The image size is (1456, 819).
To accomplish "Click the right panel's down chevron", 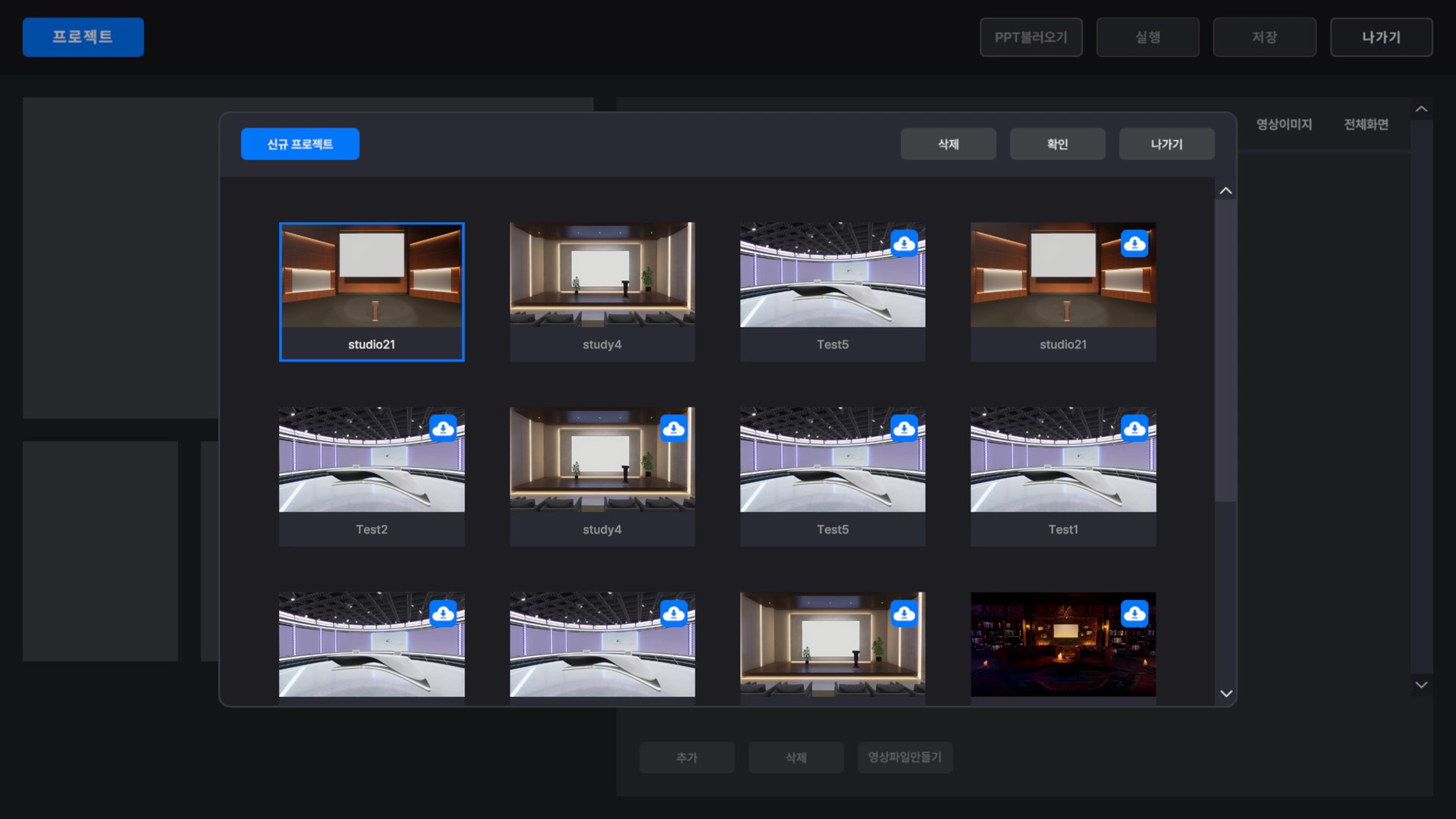I will 1421,685.
